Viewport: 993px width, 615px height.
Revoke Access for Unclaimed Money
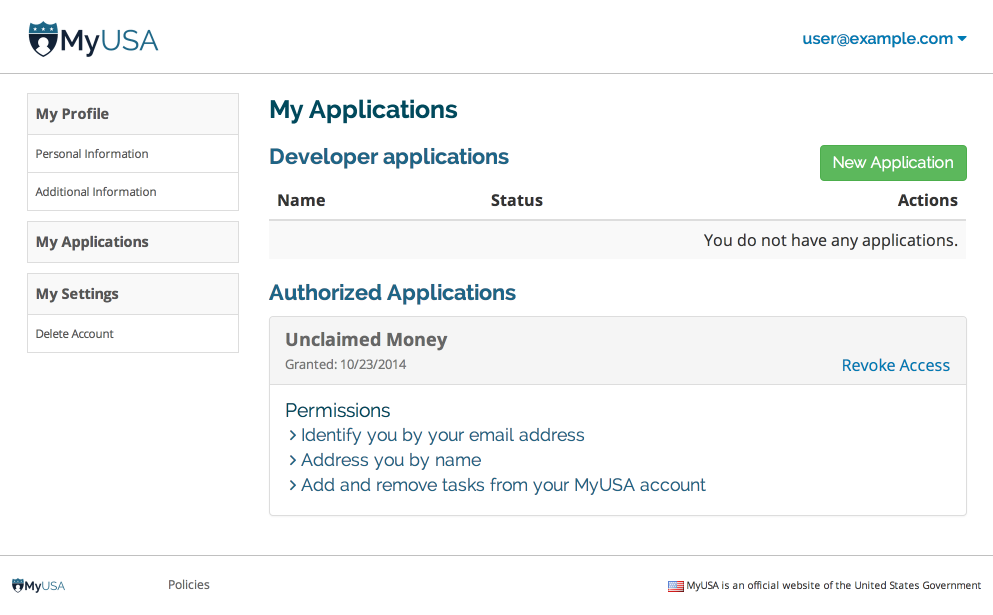coord(895,365)
